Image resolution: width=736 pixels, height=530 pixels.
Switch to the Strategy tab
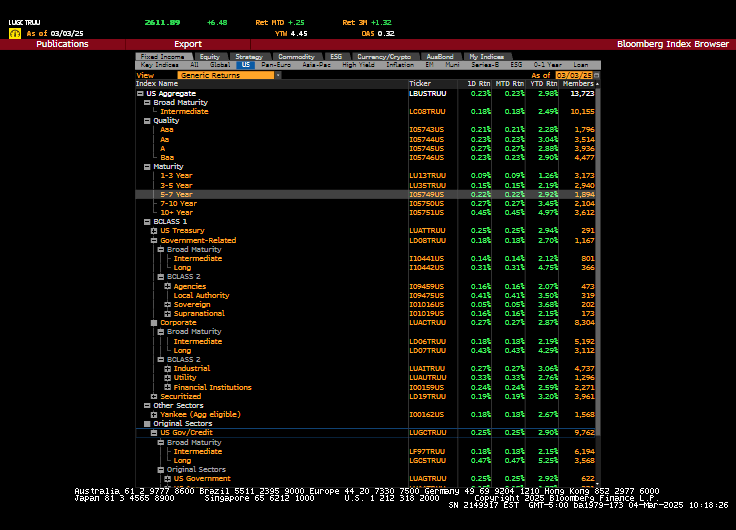point(249,57)
